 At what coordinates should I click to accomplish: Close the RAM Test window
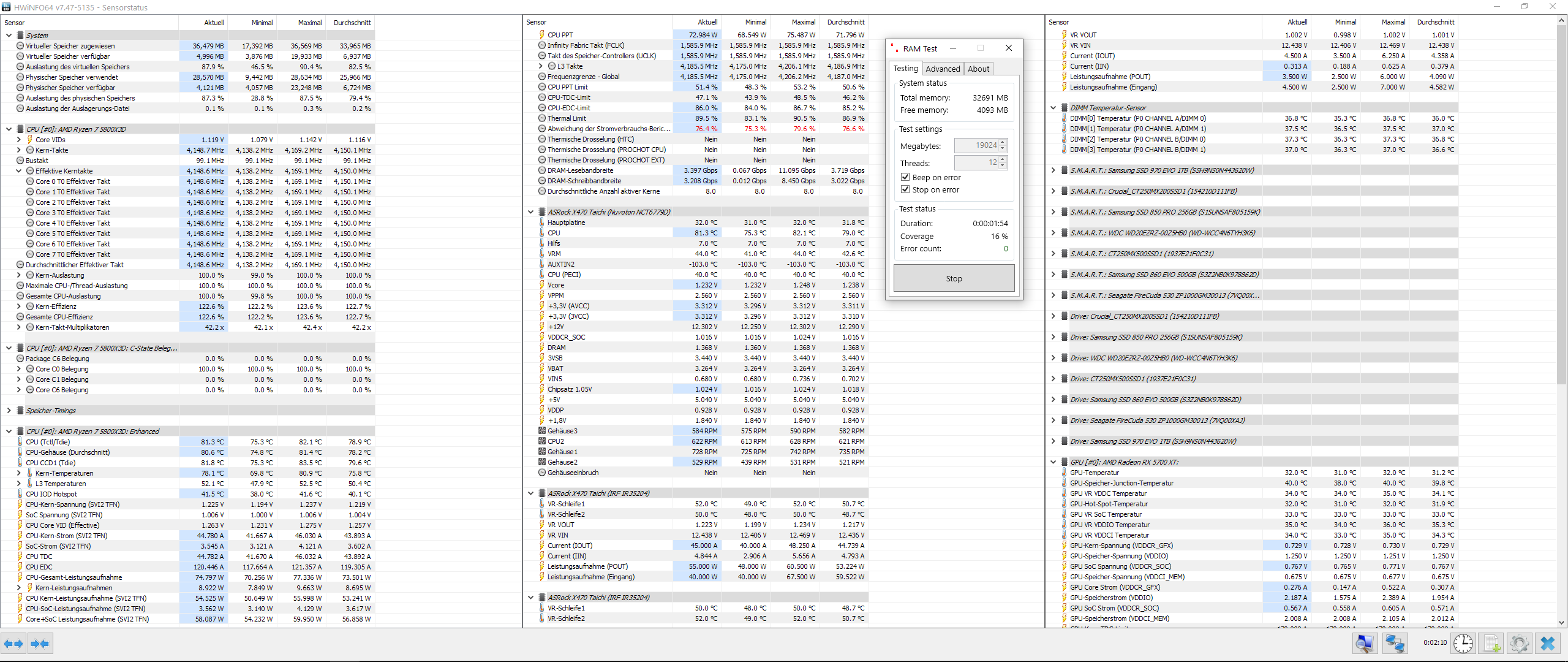point(1008,48)
